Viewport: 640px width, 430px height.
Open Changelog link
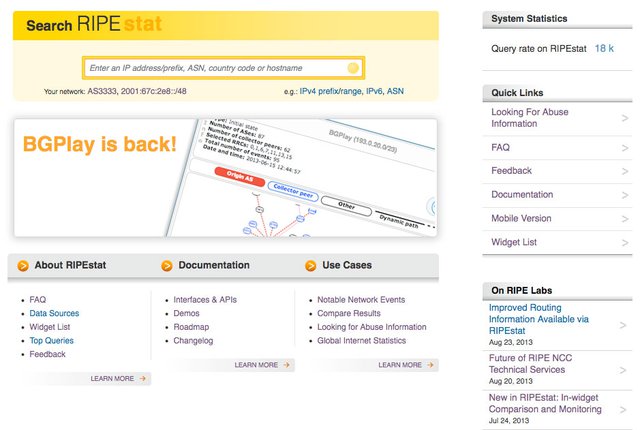tap(193, 341)
